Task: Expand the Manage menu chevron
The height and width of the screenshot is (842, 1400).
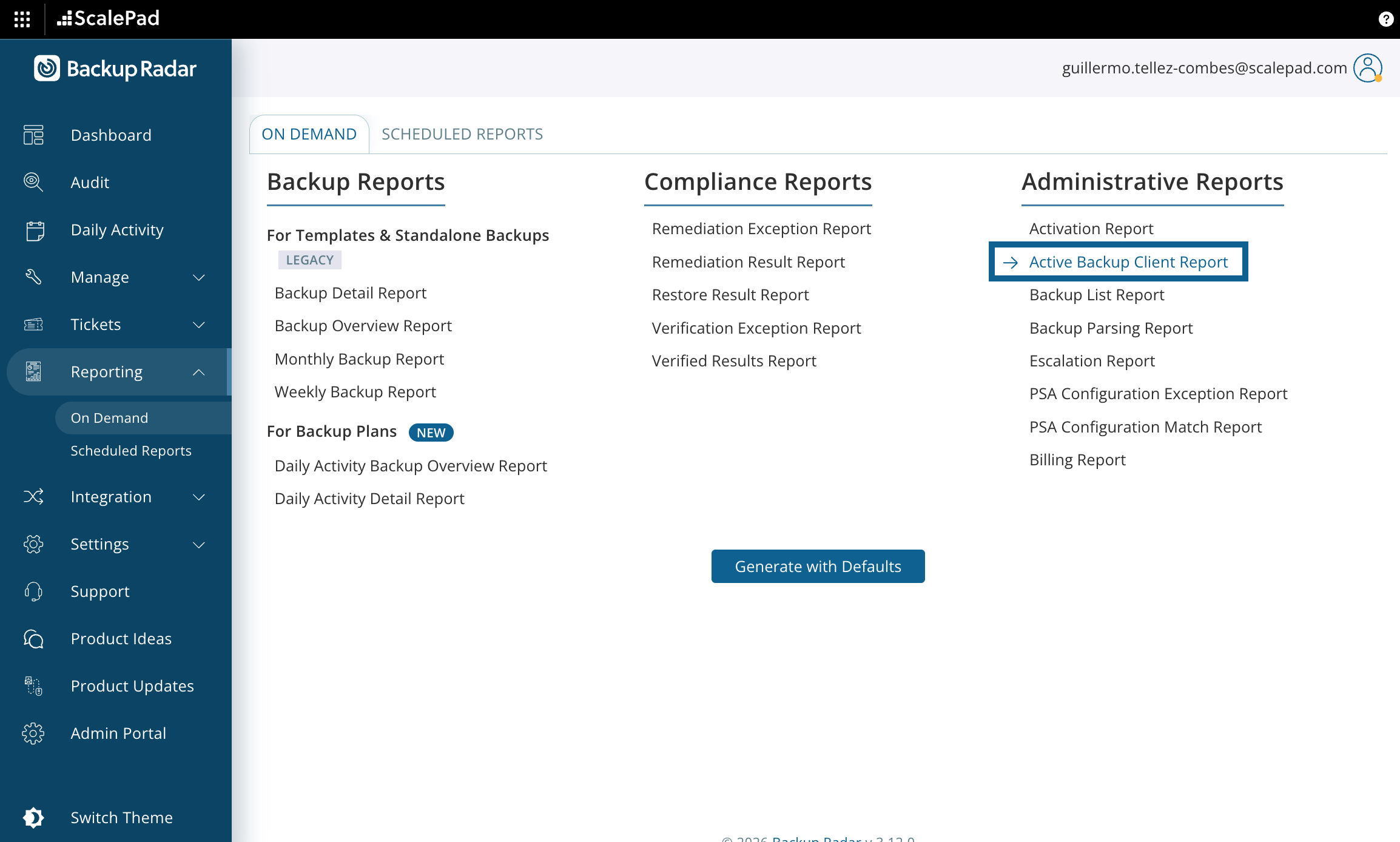Action: (199, 277)
